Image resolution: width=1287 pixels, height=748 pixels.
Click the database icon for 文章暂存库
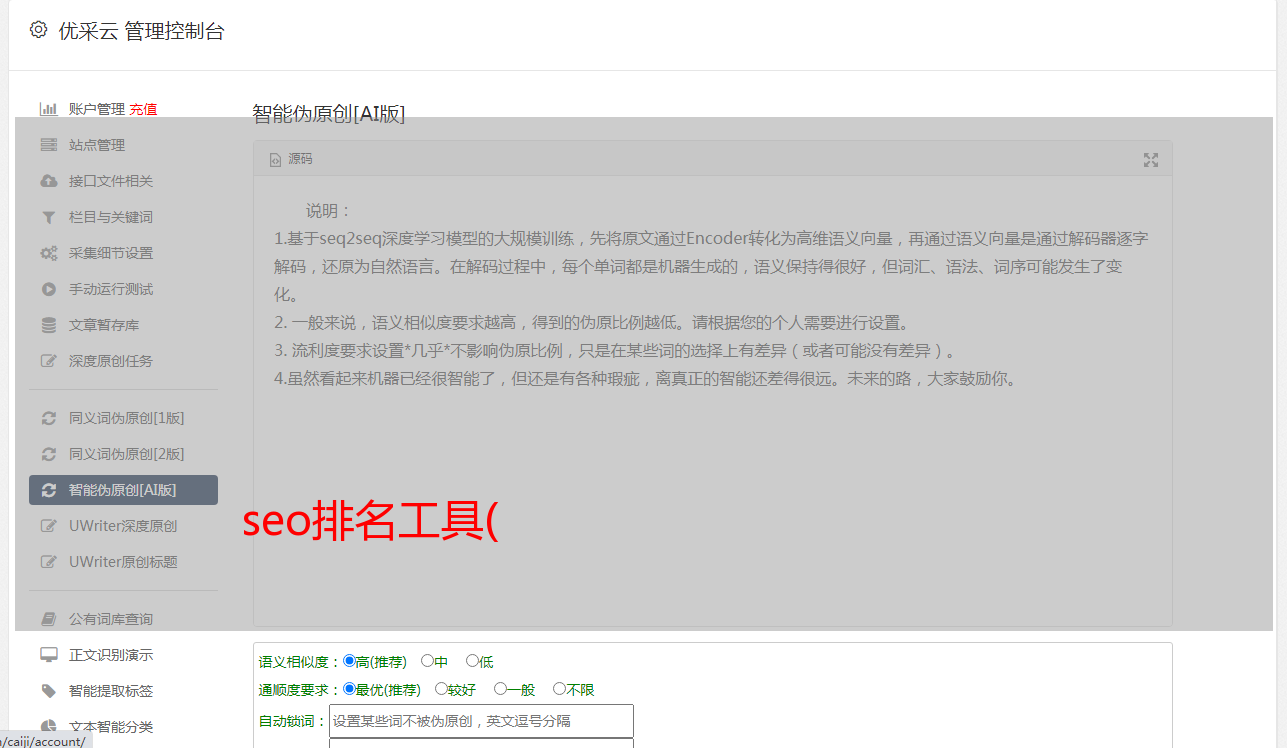pyautogui.click(x=48, y=325)
